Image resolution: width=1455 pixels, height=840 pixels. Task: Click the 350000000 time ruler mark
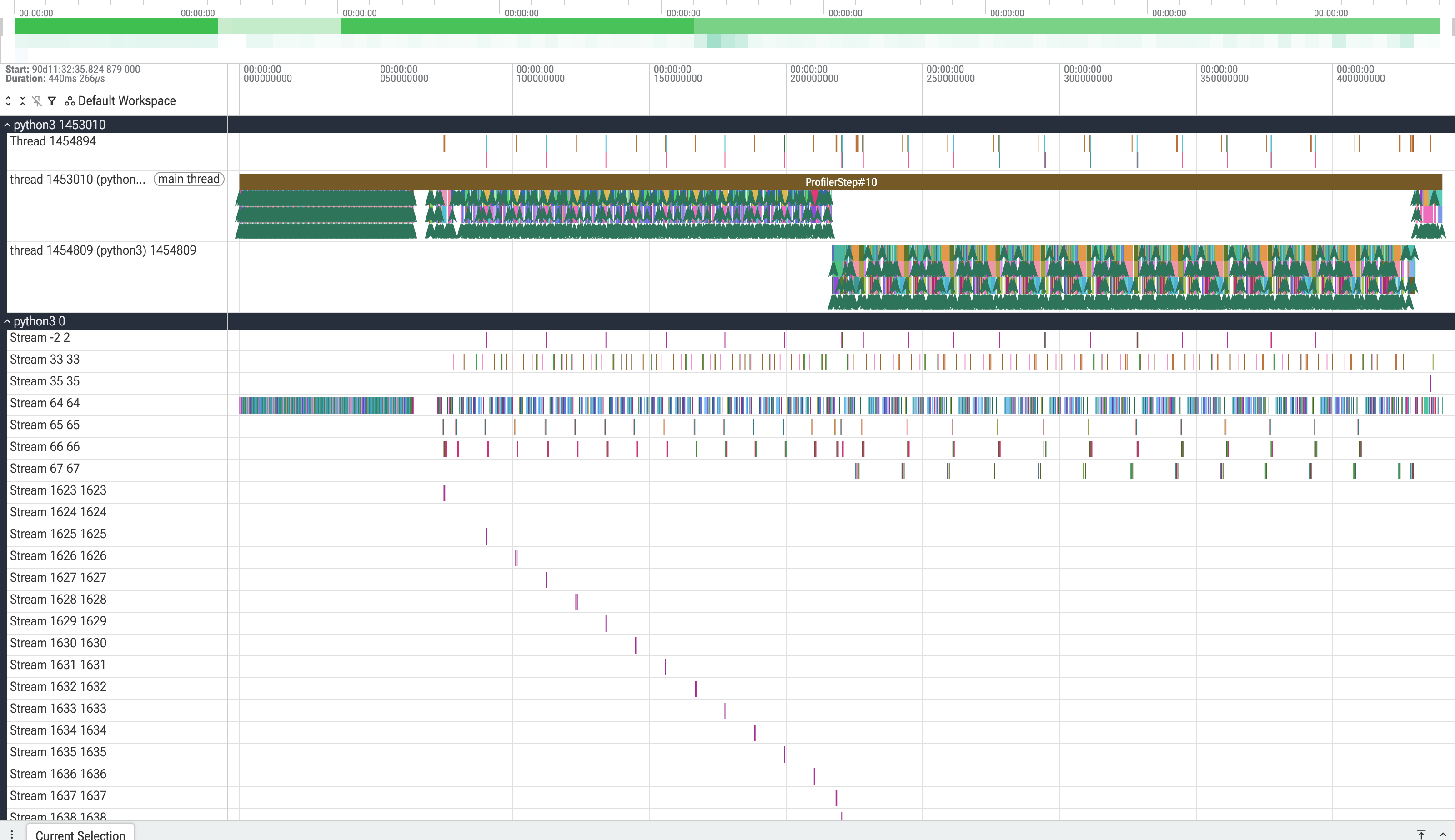coord(1224,74)
